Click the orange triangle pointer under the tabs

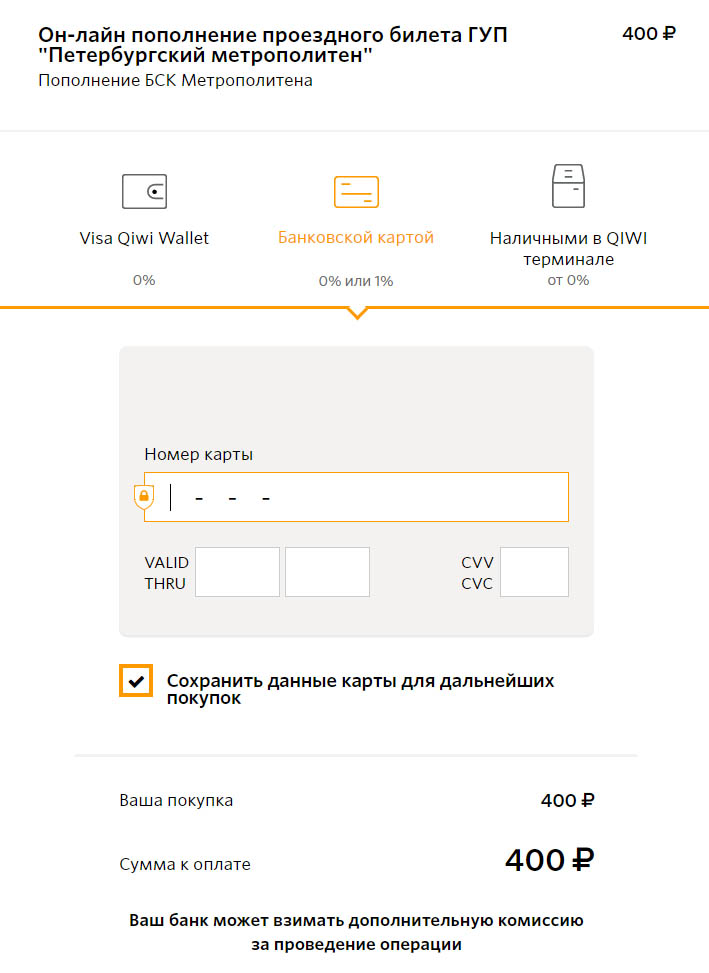click(357, 313)
